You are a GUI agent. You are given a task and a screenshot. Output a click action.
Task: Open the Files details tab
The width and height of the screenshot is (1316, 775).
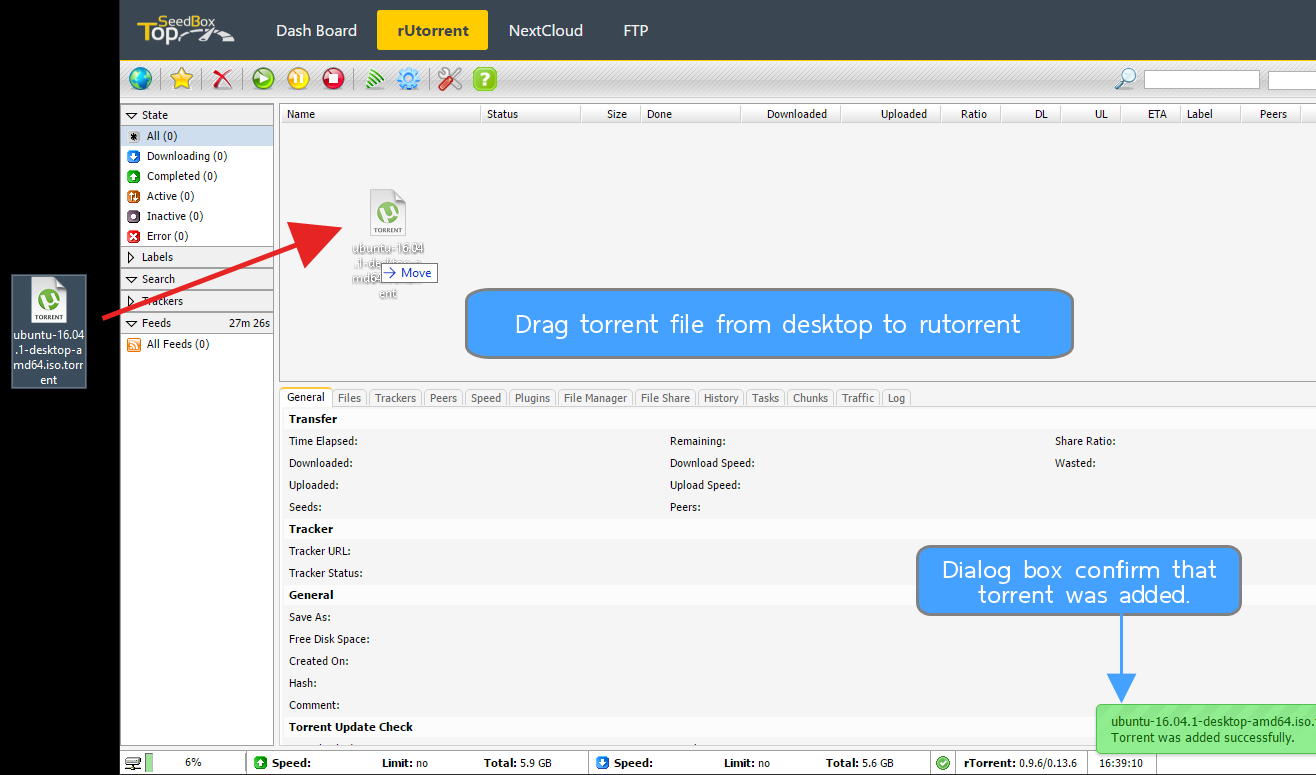(x=350, y=398)
